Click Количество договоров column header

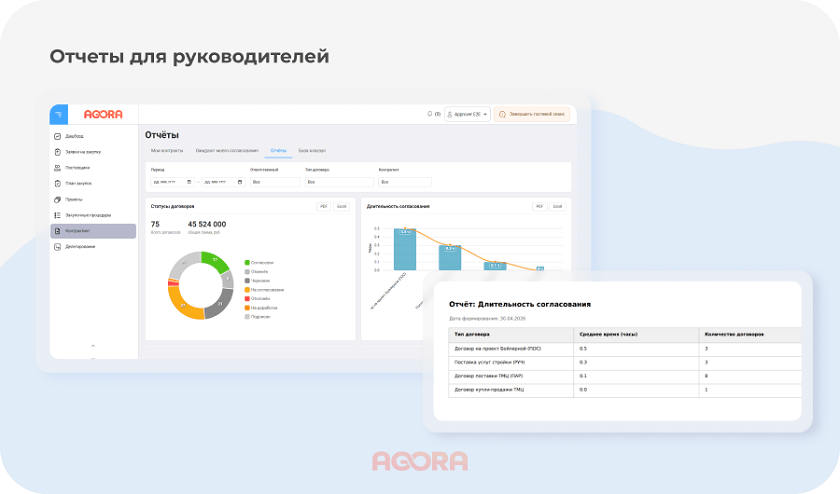click(x=750, y=334)
